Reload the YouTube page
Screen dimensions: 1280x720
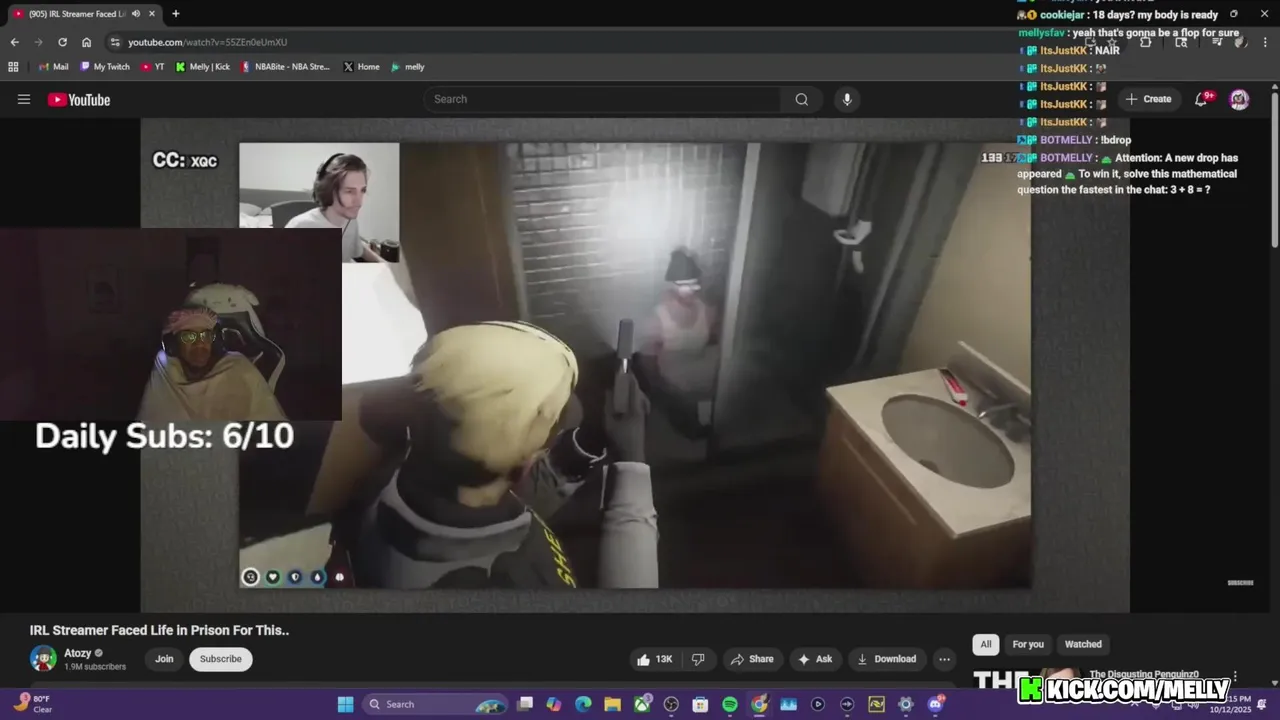tap(62, 42)
